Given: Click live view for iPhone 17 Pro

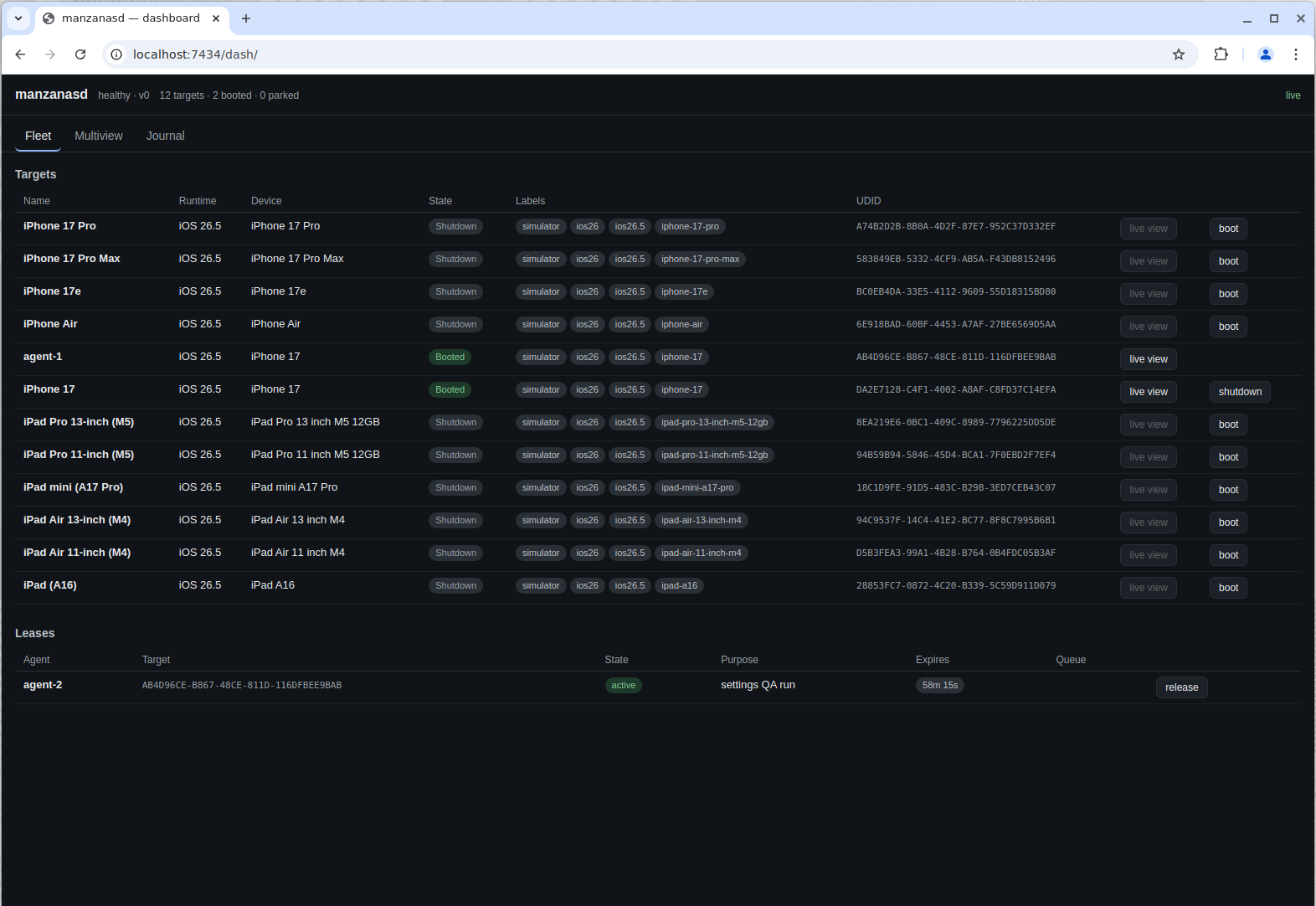Looking at the screenshot, I should [1149, 229].
